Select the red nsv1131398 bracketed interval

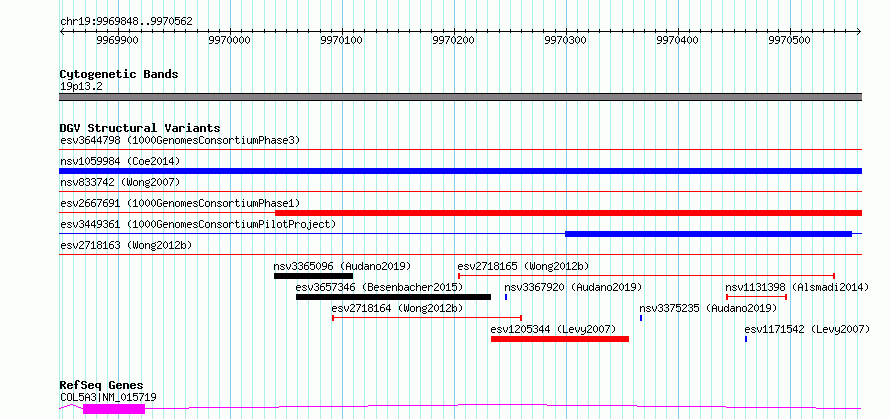tap(756, 297)
